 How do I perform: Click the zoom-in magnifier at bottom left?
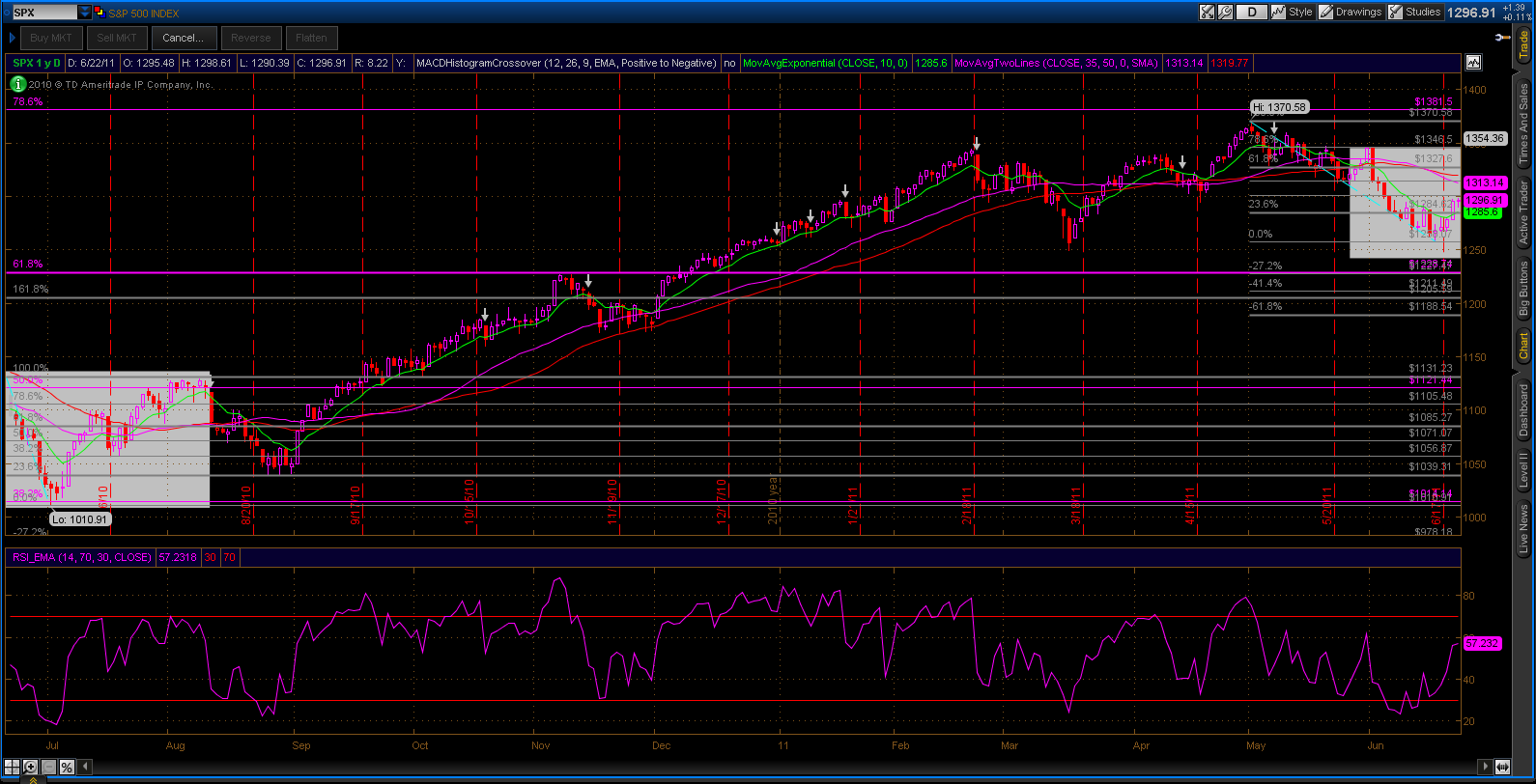pyautogui.click(x=31, y=768)
